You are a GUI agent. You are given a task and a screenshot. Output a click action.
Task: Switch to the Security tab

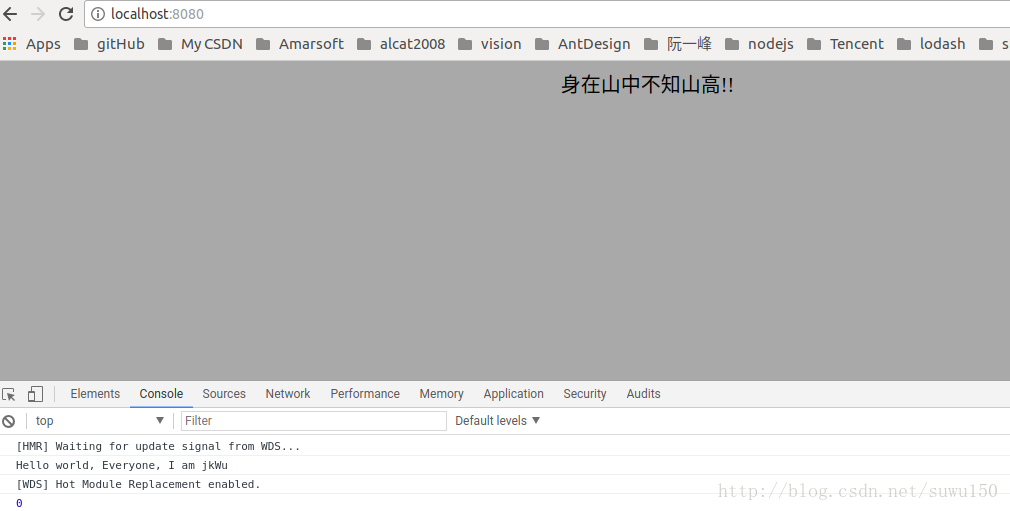pos(584,394)
